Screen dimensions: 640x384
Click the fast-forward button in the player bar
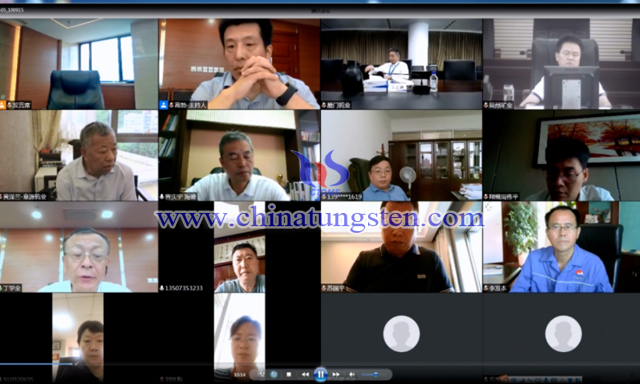point(336,374)
